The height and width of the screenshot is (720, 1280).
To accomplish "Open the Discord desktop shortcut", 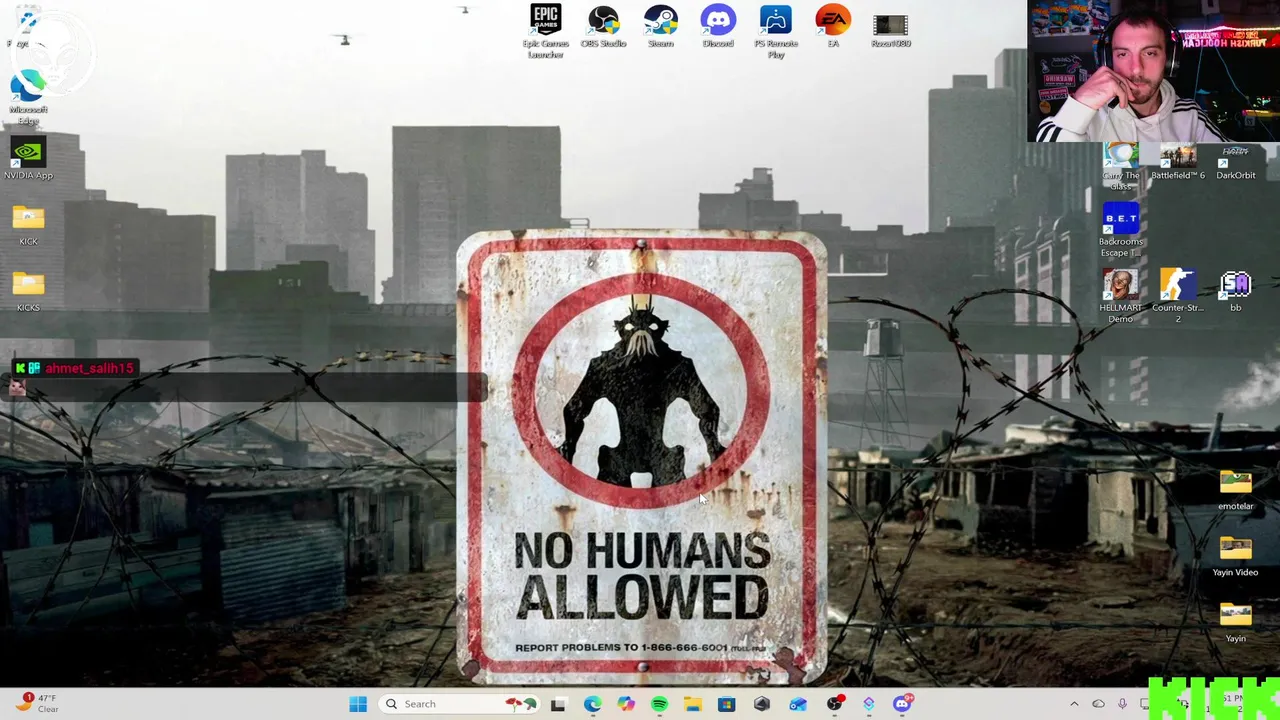I will click(718, 27).
